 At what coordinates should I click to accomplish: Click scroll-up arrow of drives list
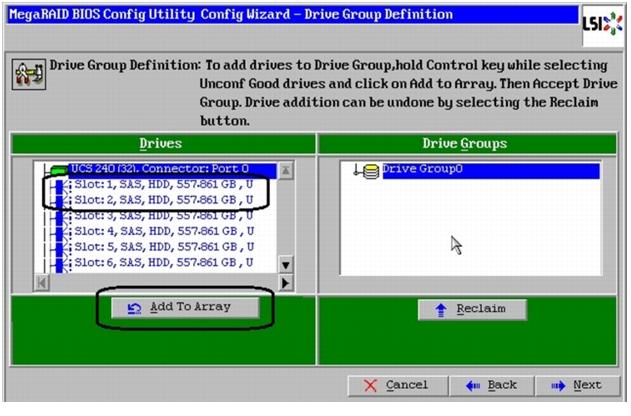click(x=286, y=171)
